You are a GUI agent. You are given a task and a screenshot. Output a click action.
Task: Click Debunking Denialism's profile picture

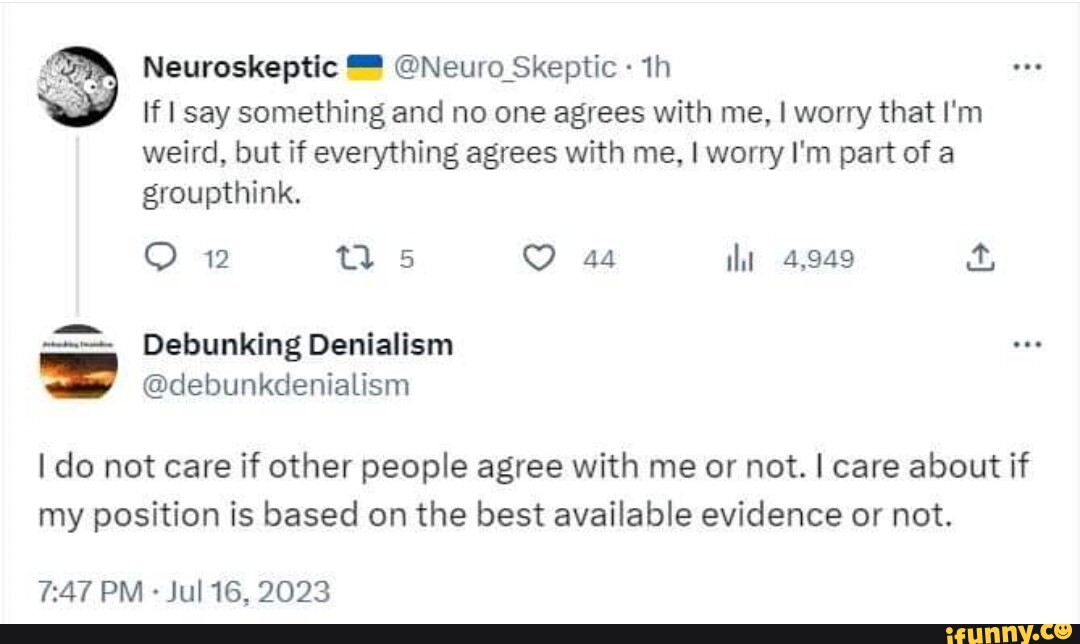80,362
